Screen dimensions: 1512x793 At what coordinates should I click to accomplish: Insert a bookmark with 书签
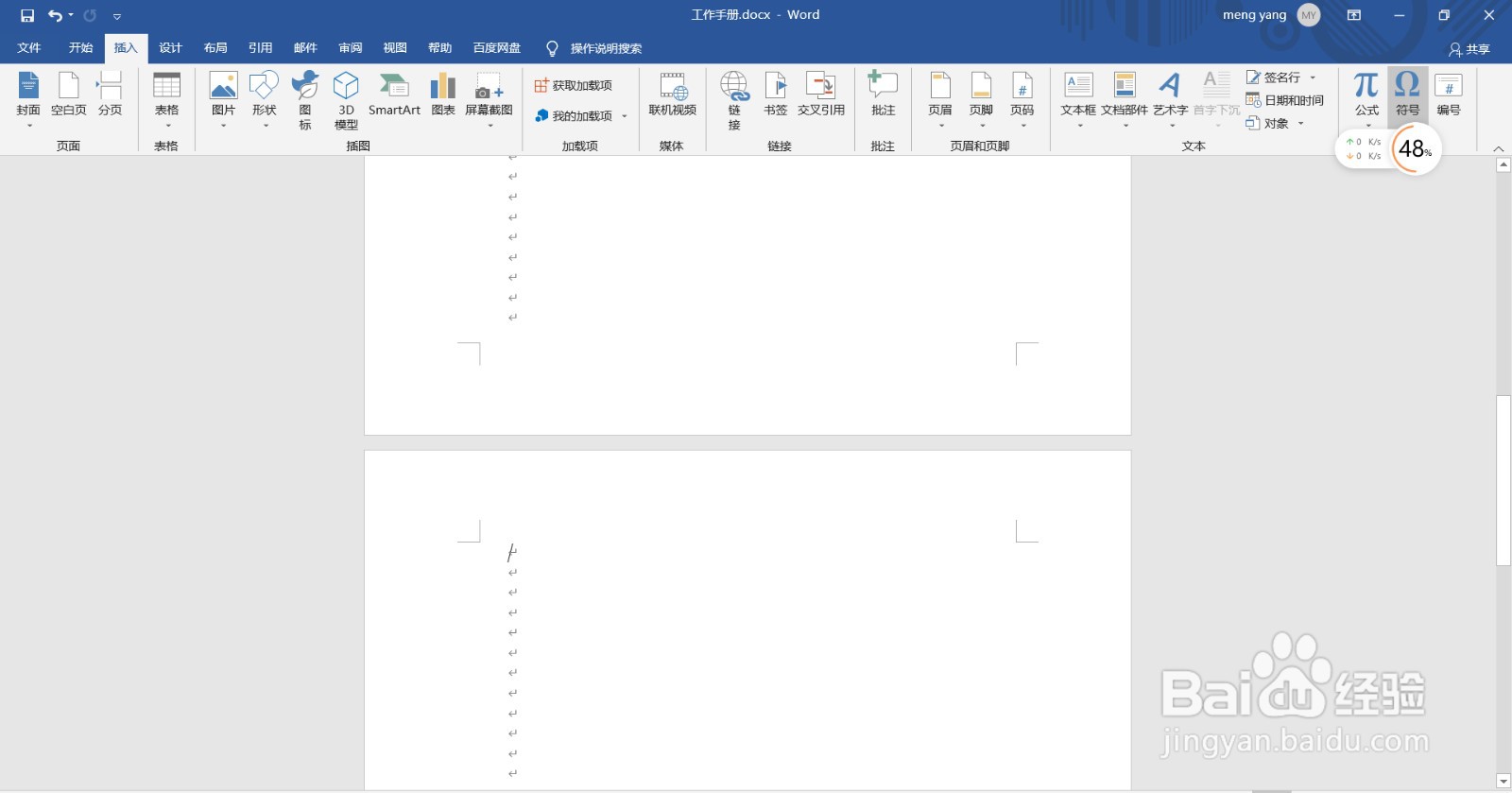[776, 95]
